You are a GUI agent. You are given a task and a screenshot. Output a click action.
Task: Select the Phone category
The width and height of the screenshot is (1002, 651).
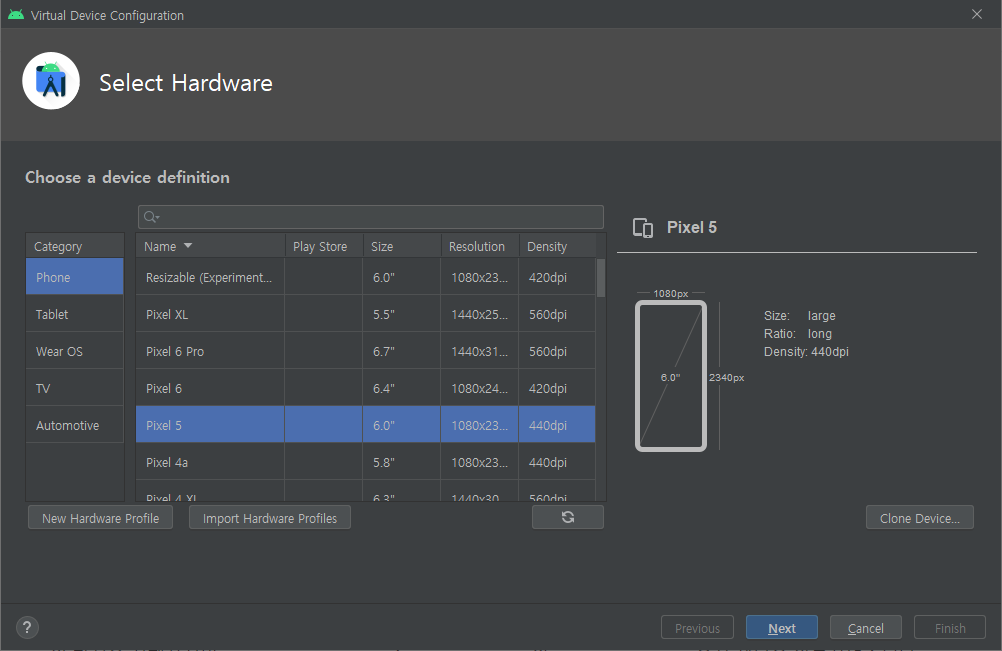click(75, 277)
